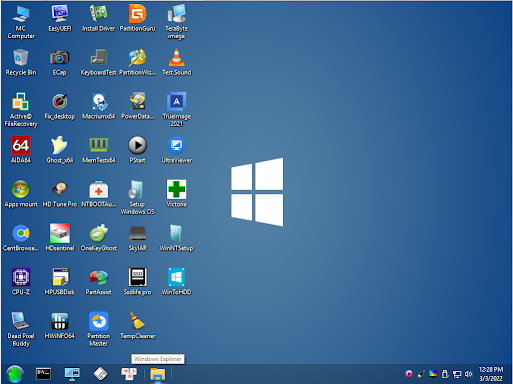
Task: Launch Setup Windows OS
Action: click(x=137, y=197)
